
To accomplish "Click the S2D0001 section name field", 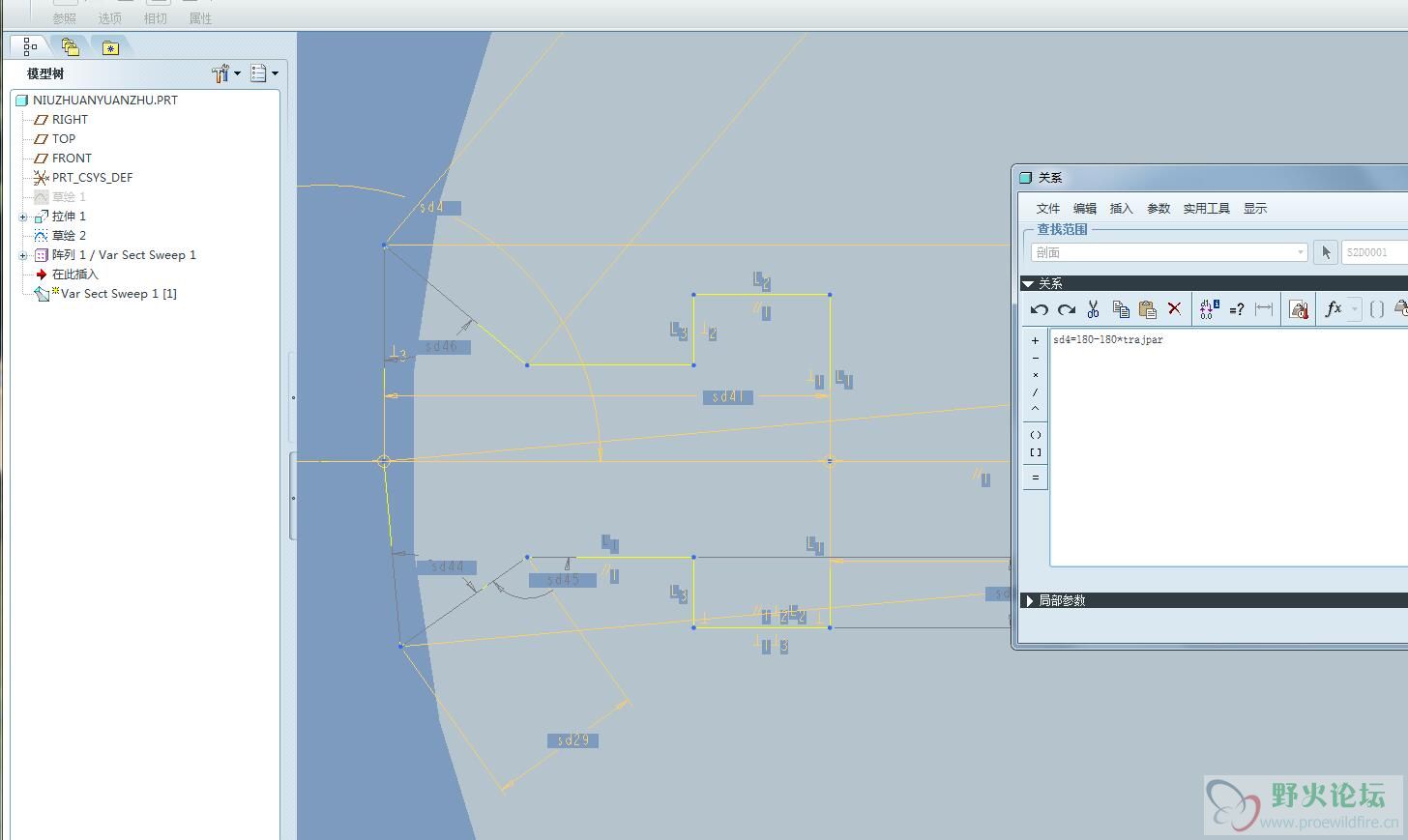I will [1375, 252].
